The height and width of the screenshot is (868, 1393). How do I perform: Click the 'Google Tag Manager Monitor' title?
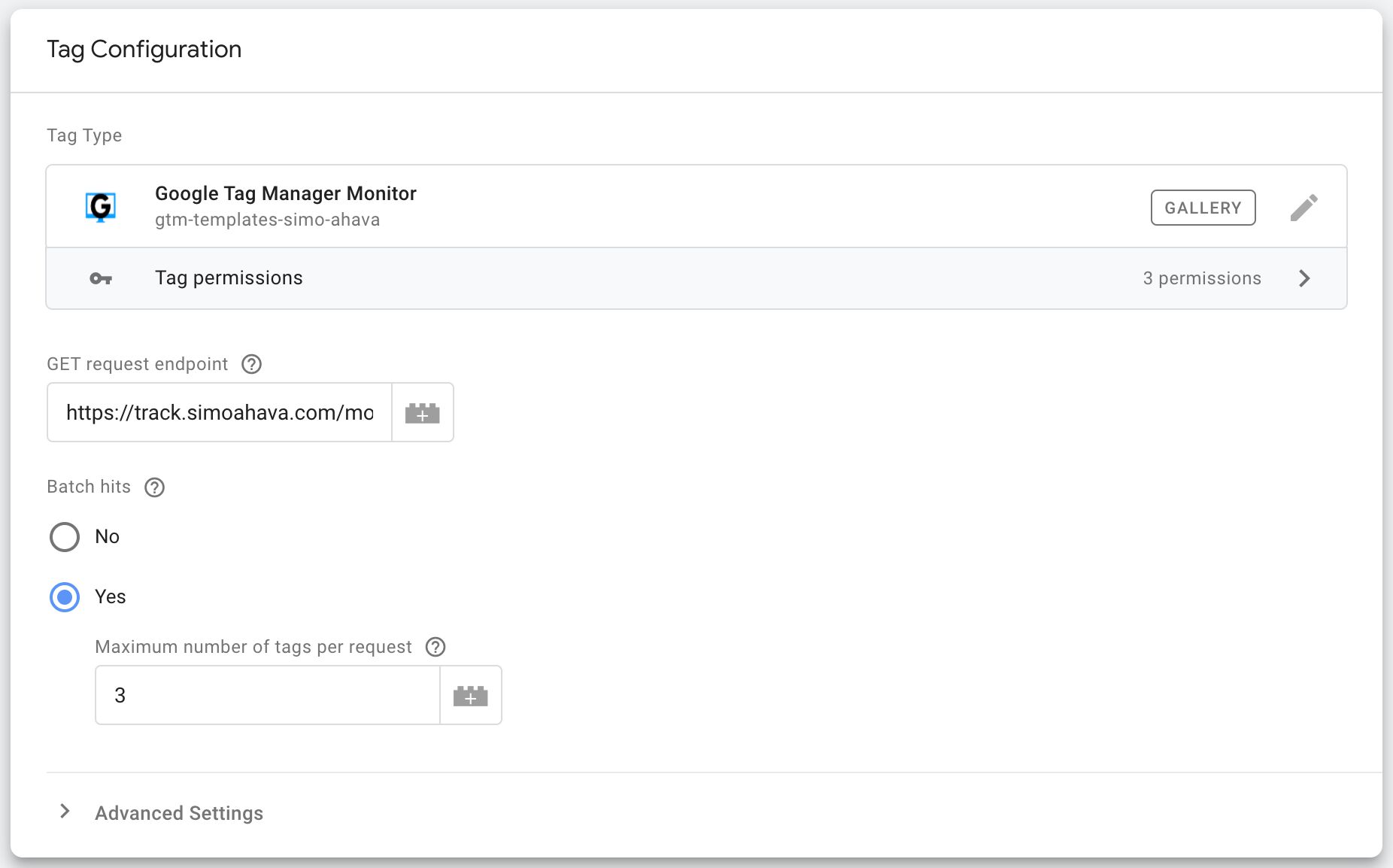pyautogui.click(x=286, y=193)
